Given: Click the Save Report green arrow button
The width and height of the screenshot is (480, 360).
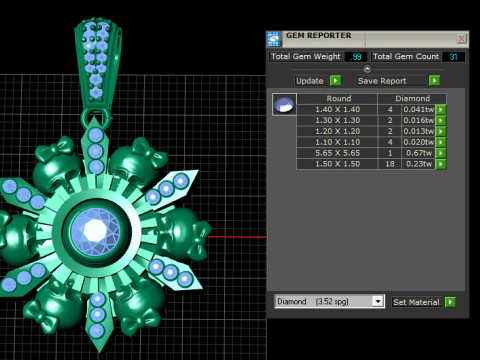Looking at the screenshot, I should [434, 81].
